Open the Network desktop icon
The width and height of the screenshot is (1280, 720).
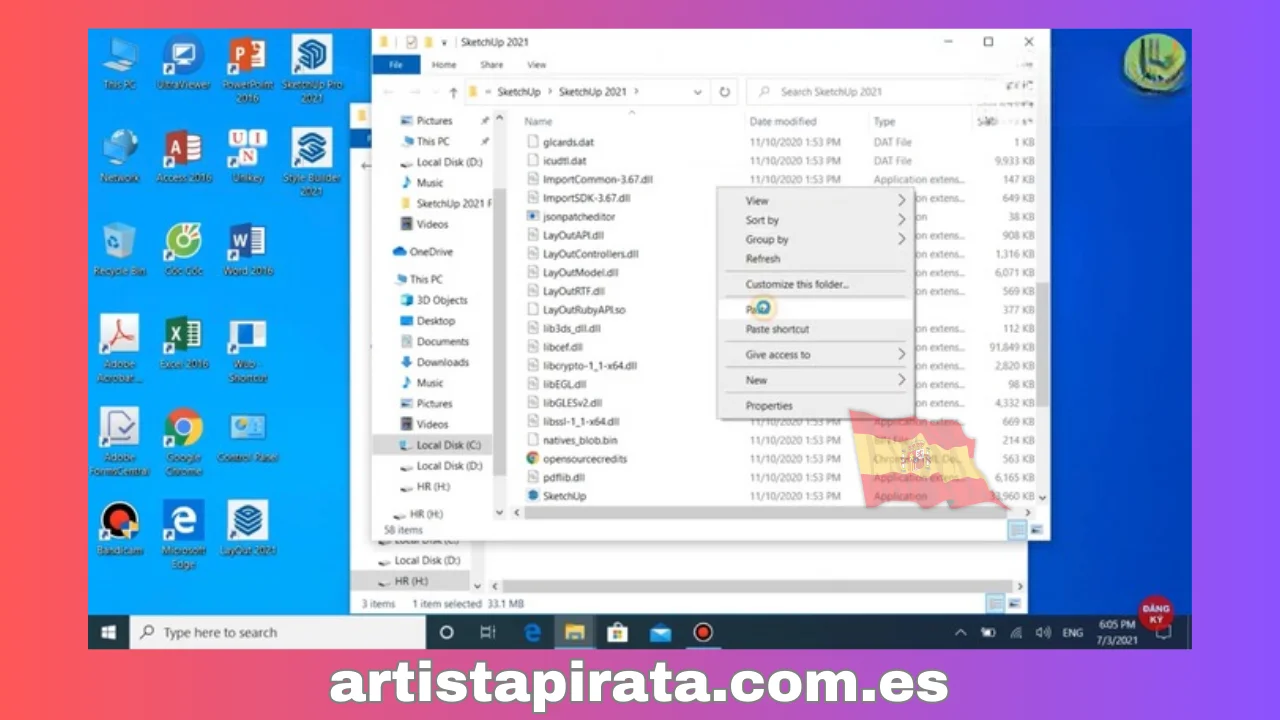[x=120, y=155]
